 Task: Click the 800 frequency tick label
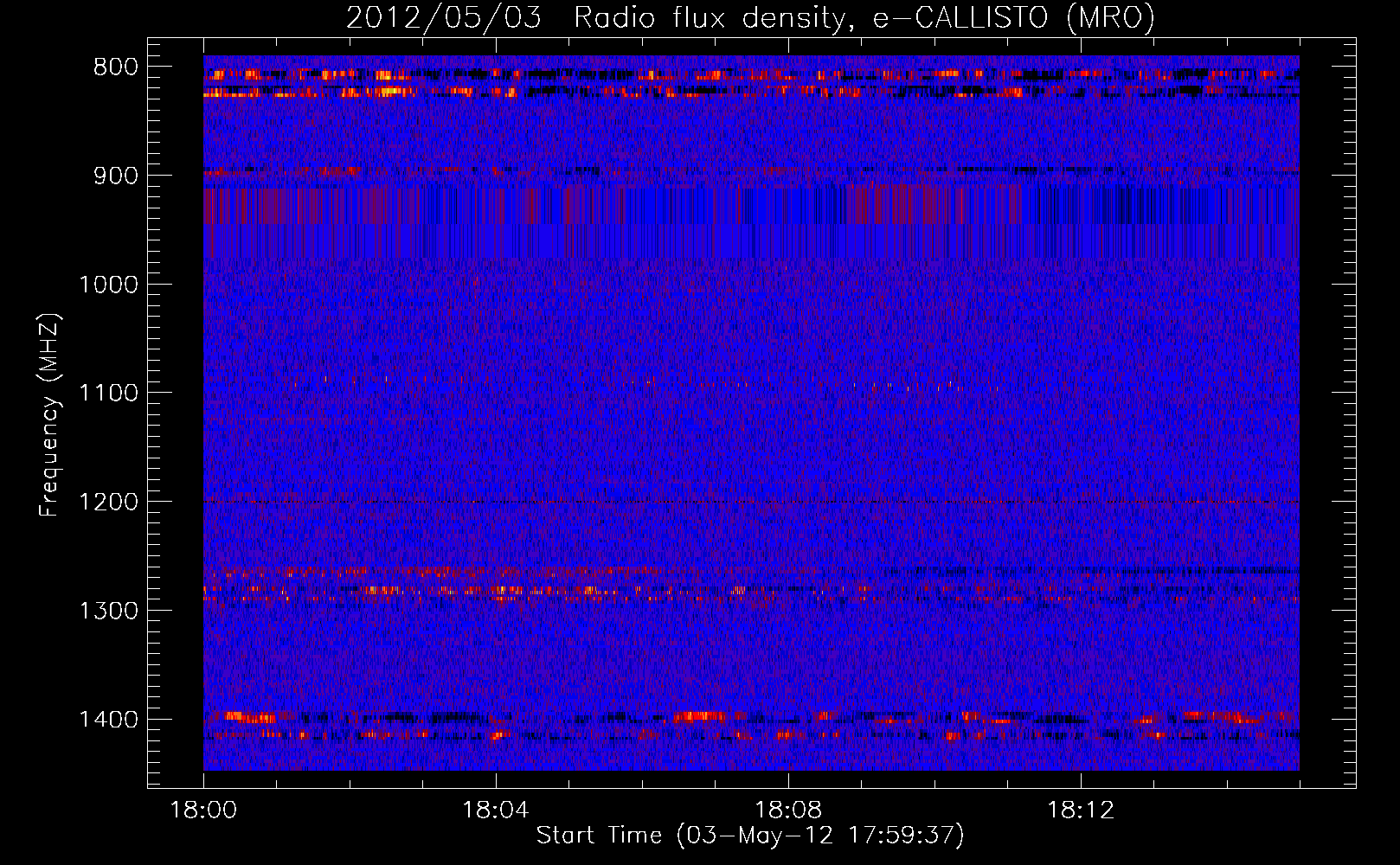pyautogui.click(x=116, y=67)
